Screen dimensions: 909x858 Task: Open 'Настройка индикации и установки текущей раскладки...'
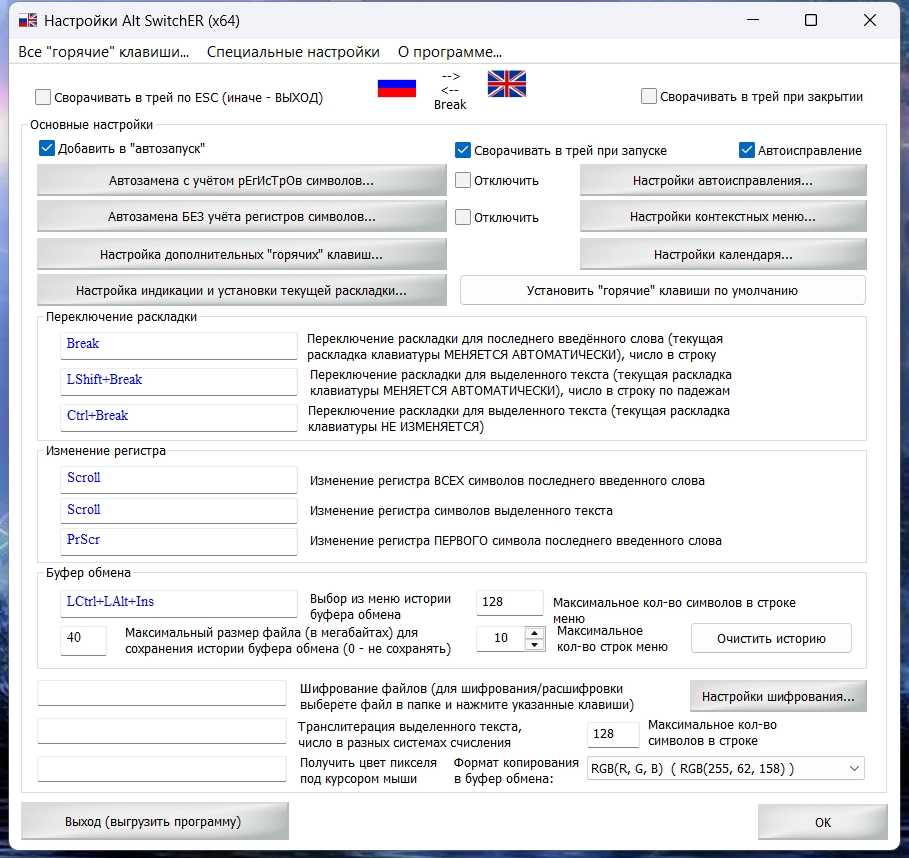242,290
